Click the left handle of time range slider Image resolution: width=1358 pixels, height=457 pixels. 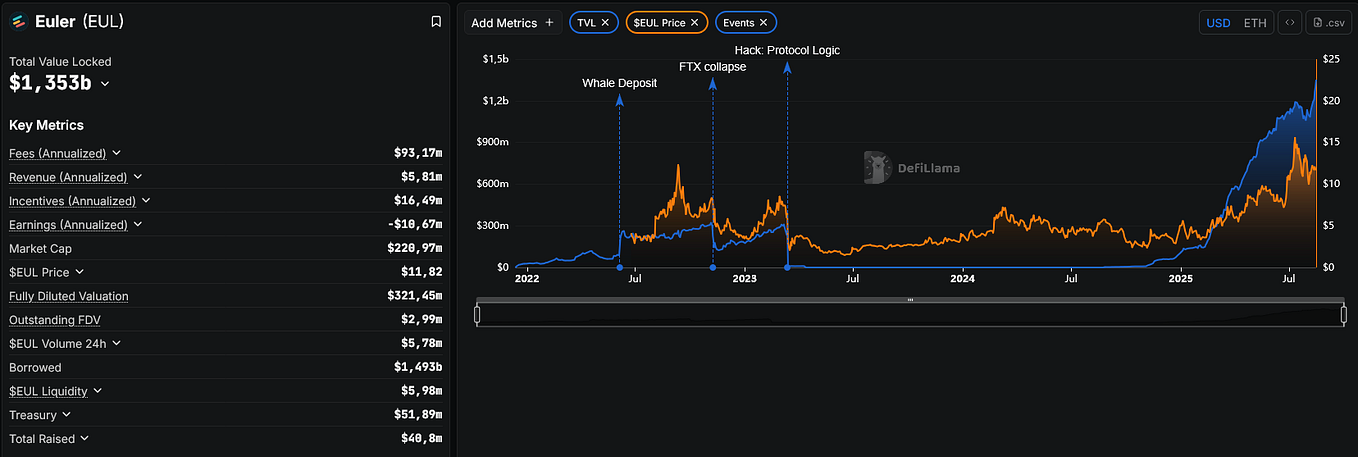(x=477, y=315)
